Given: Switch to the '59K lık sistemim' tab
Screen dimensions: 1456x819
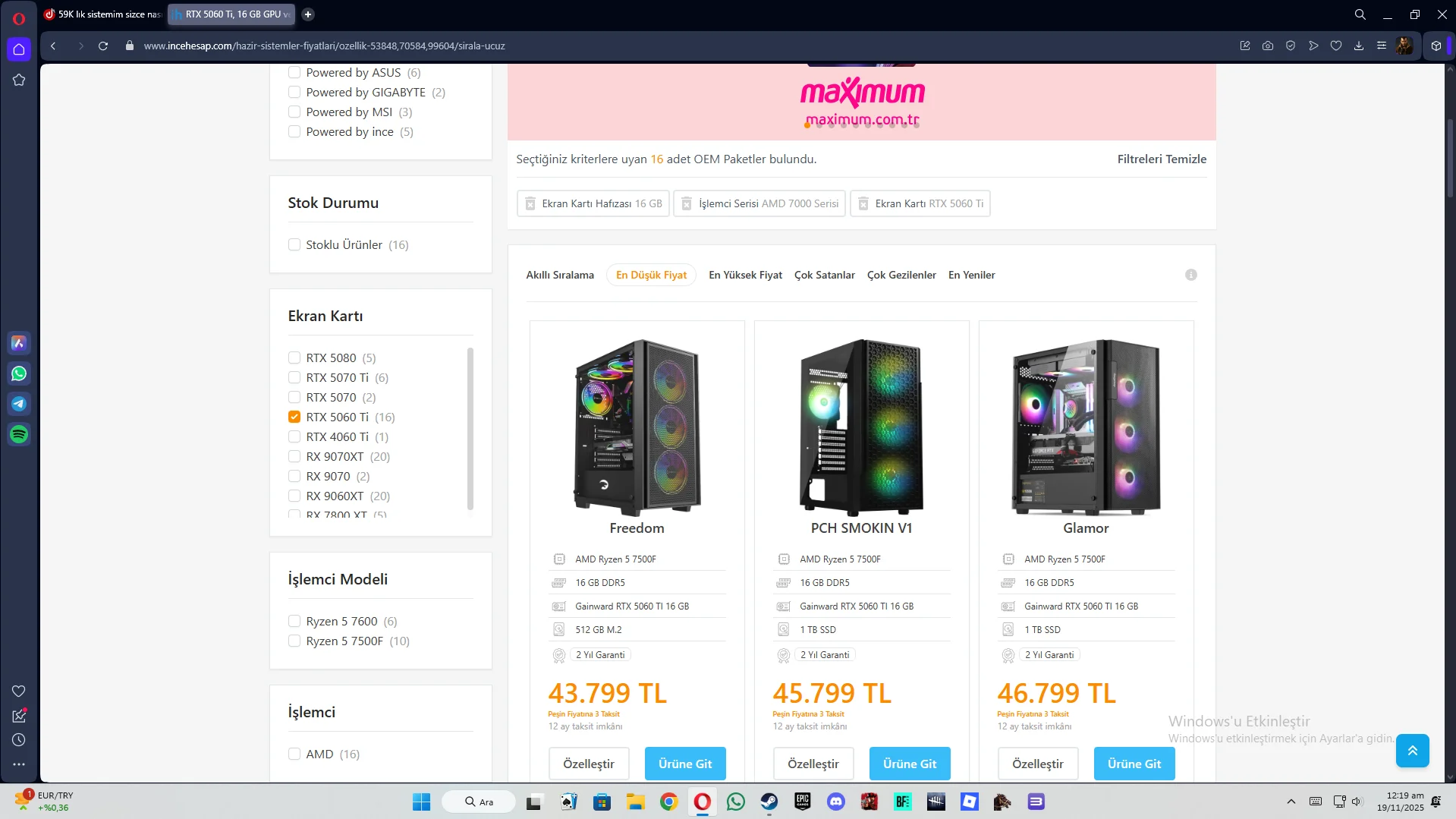Looking at the screenshot, I should pyautogui.click(x=102, y=14).
